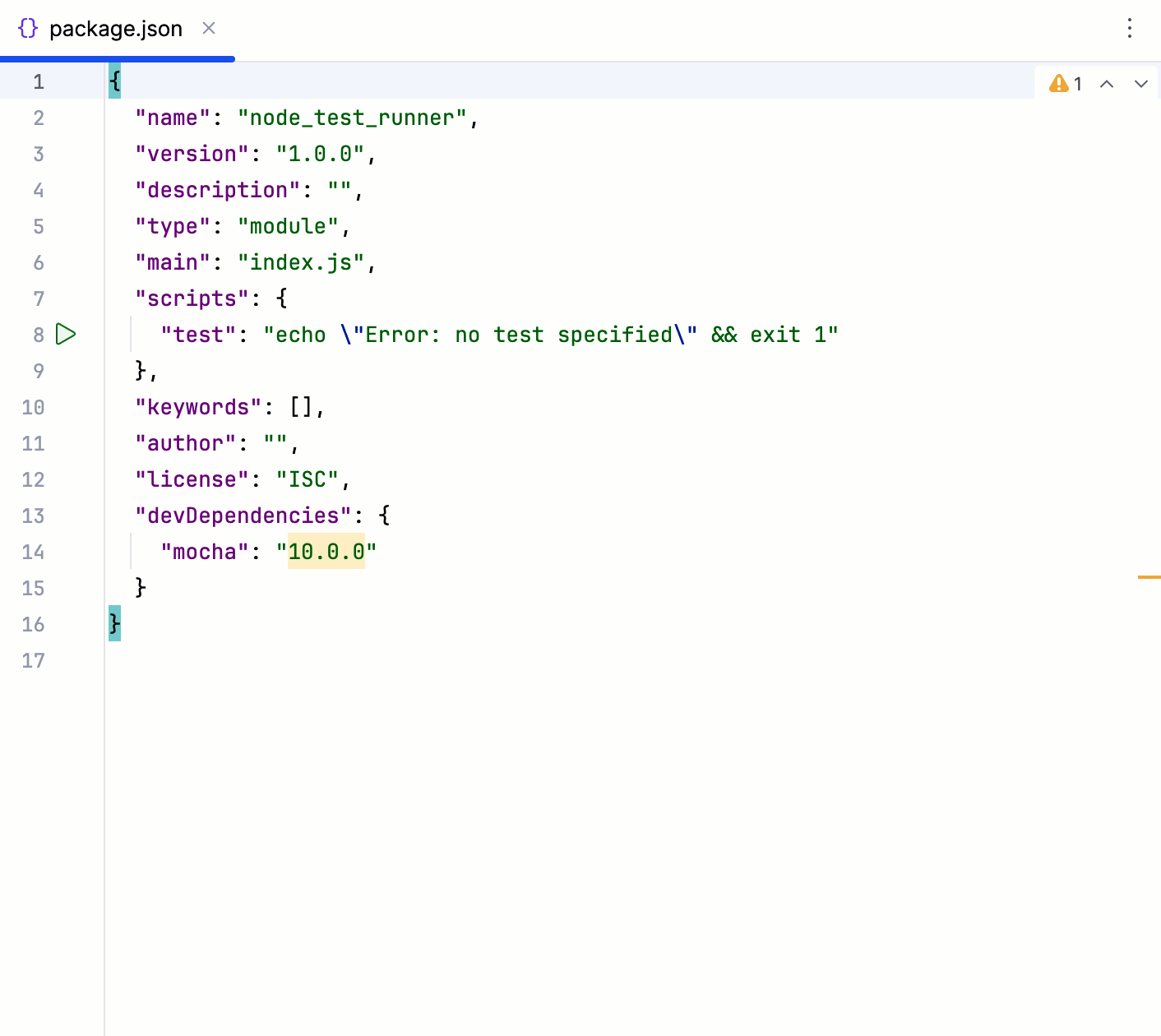The height and width of the screenshot is (1036, 1161).
Task: Expand the devDependencies object brace
Action: click(x=384, y=515)
